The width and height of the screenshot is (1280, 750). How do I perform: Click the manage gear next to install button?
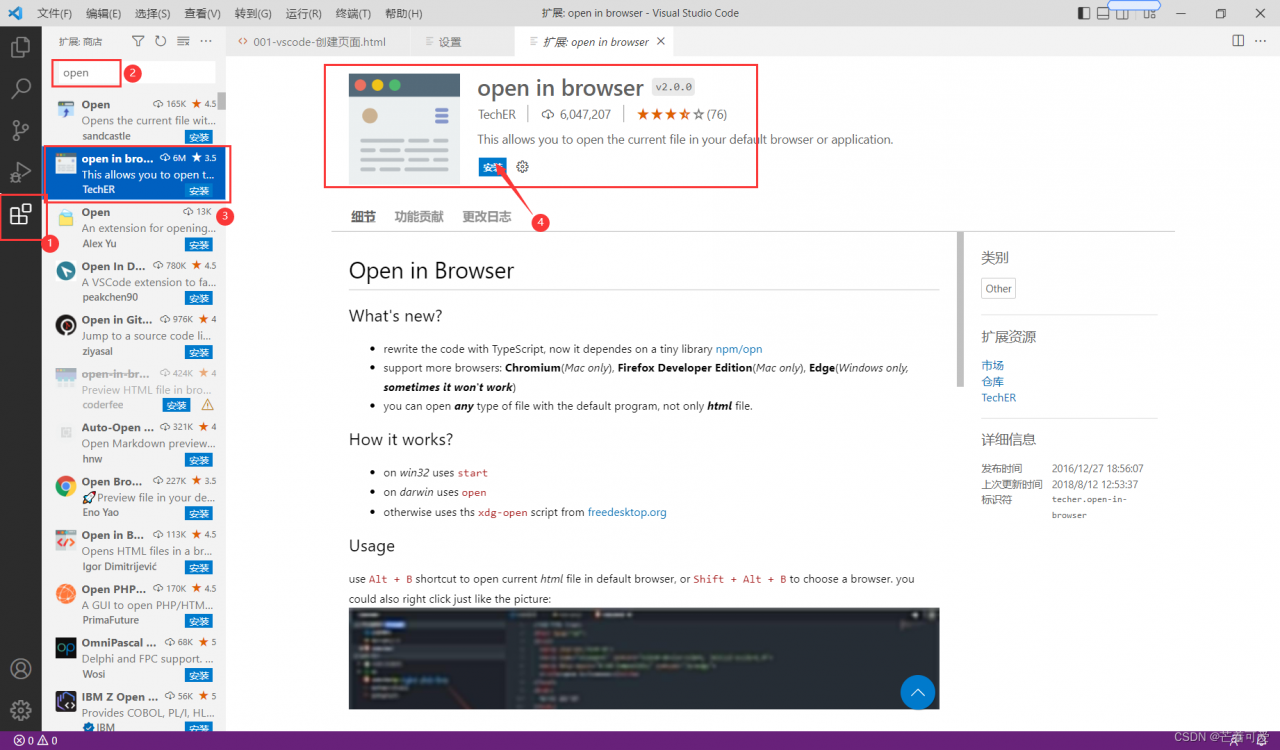click(522, 167)
